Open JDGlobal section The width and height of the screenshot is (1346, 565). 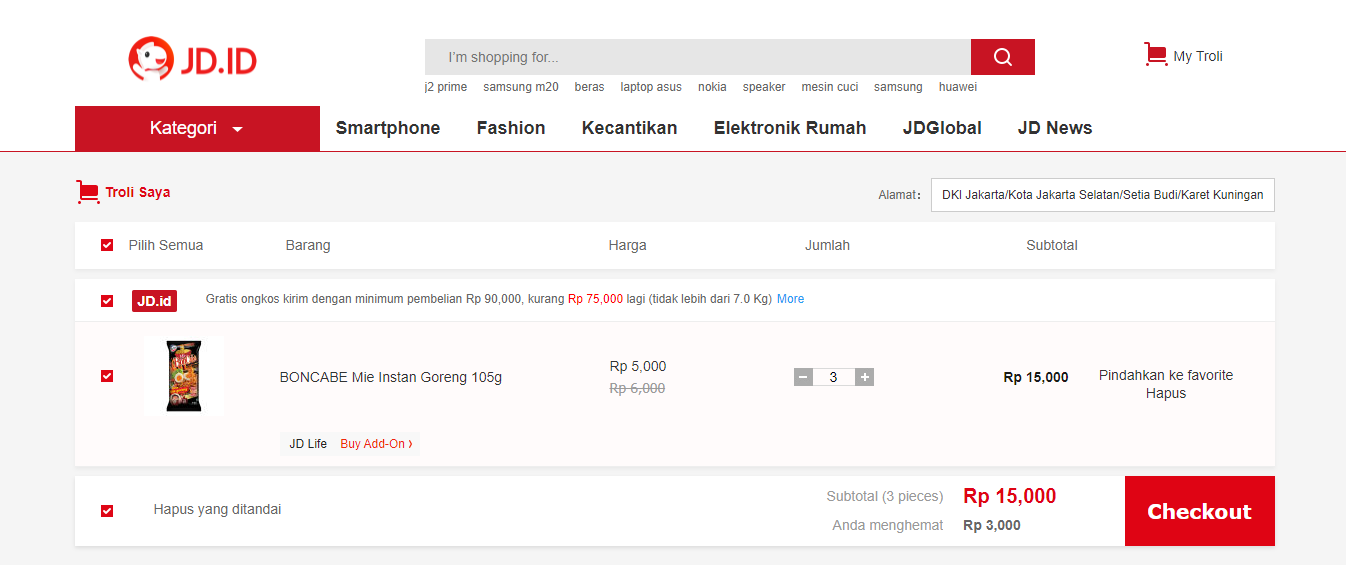[942, 128]
